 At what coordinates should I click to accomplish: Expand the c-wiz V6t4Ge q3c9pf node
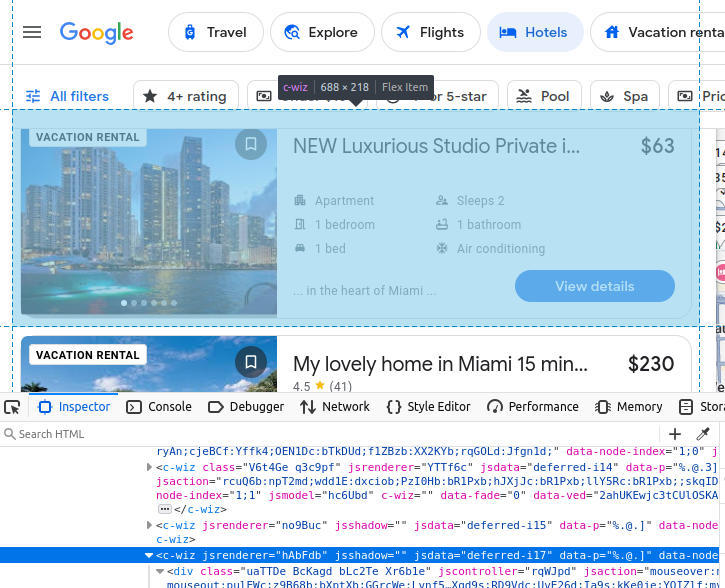click(149, 467)
